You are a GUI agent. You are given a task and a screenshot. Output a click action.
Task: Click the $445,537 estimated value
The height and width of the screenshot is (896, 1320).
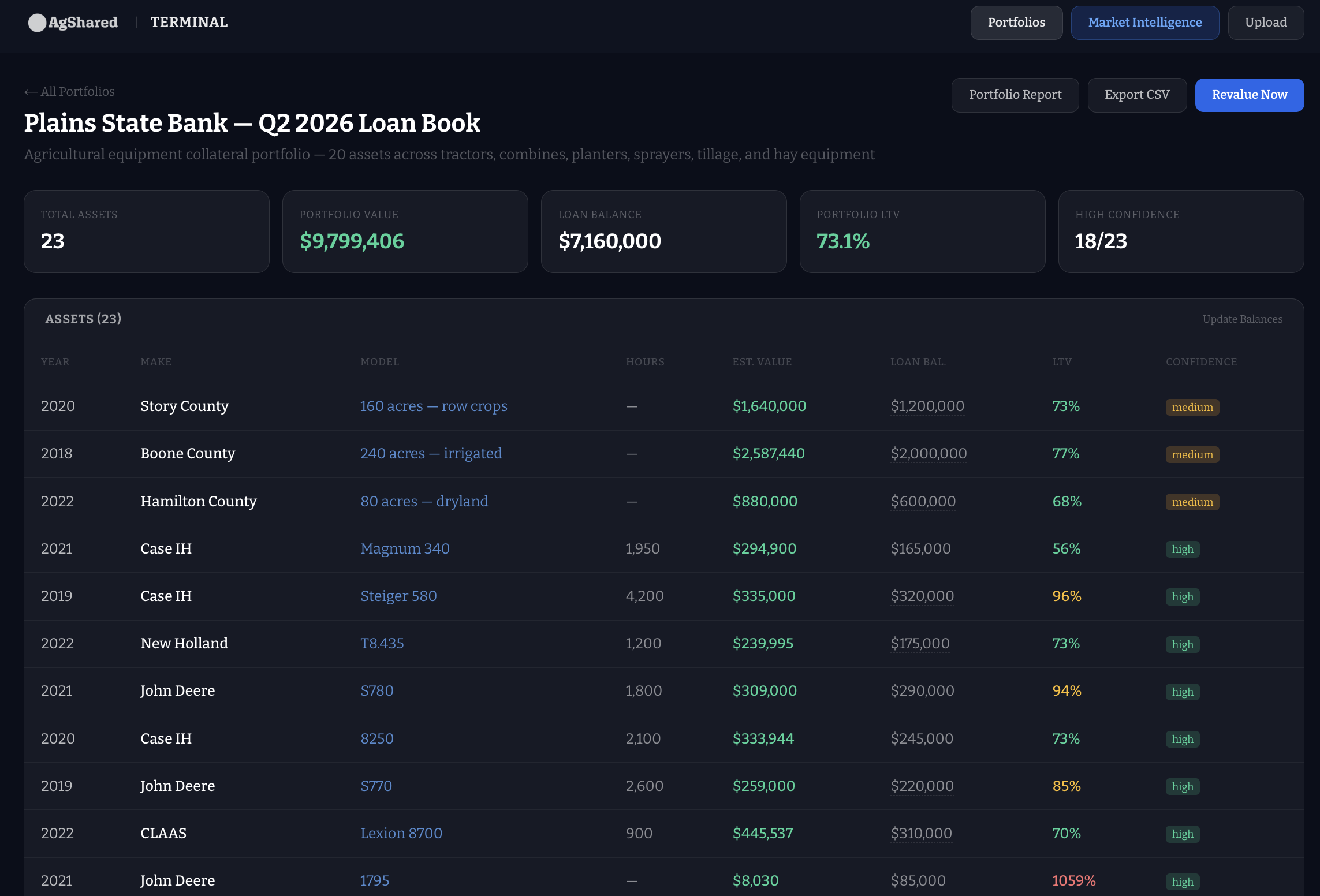[763, 833]
